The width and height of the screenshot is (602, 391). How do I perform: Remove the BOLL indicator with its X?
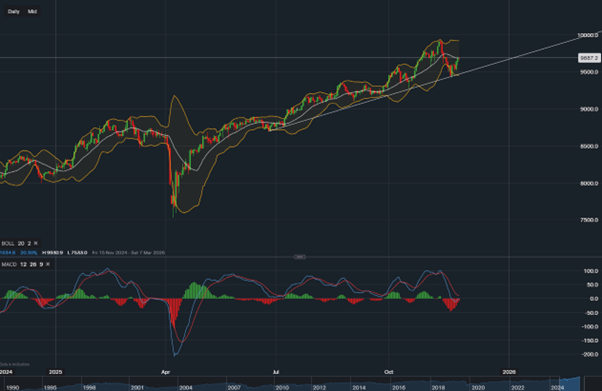[36, 243]
